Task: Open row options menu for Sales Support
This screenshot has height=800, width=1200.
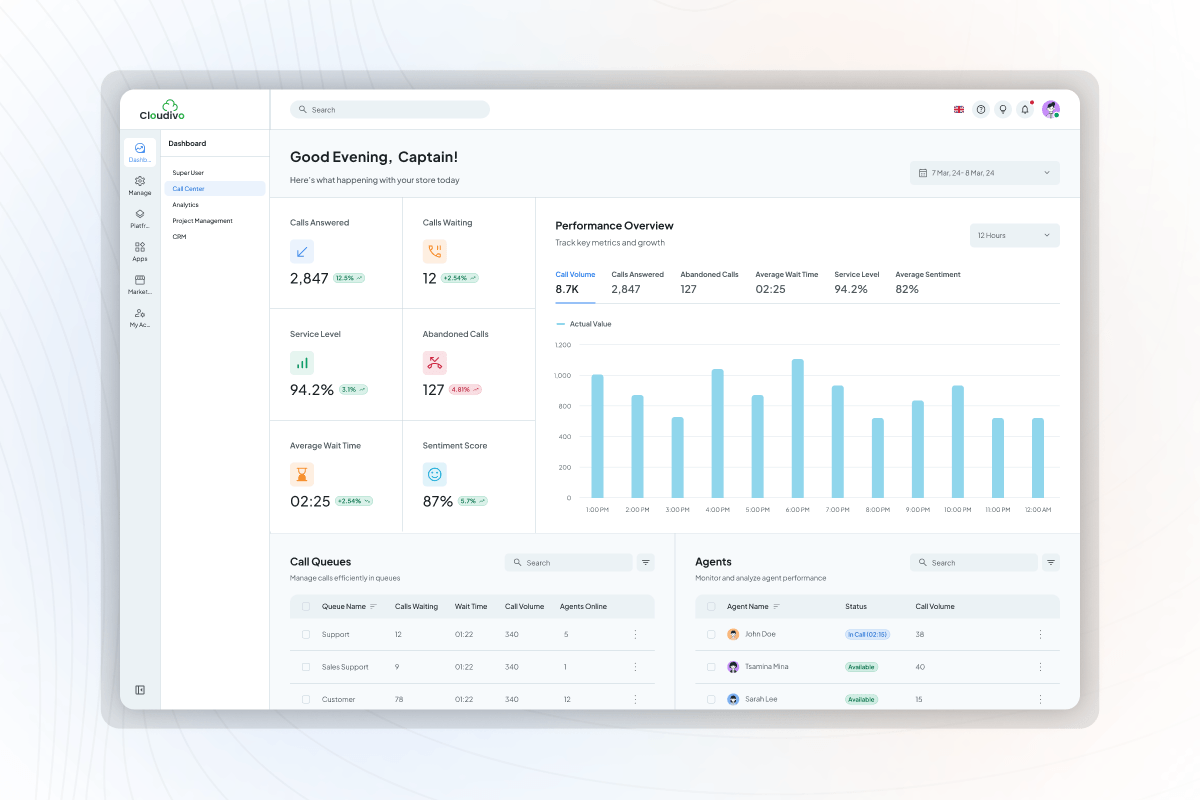Action: click(x=635, y=667)
